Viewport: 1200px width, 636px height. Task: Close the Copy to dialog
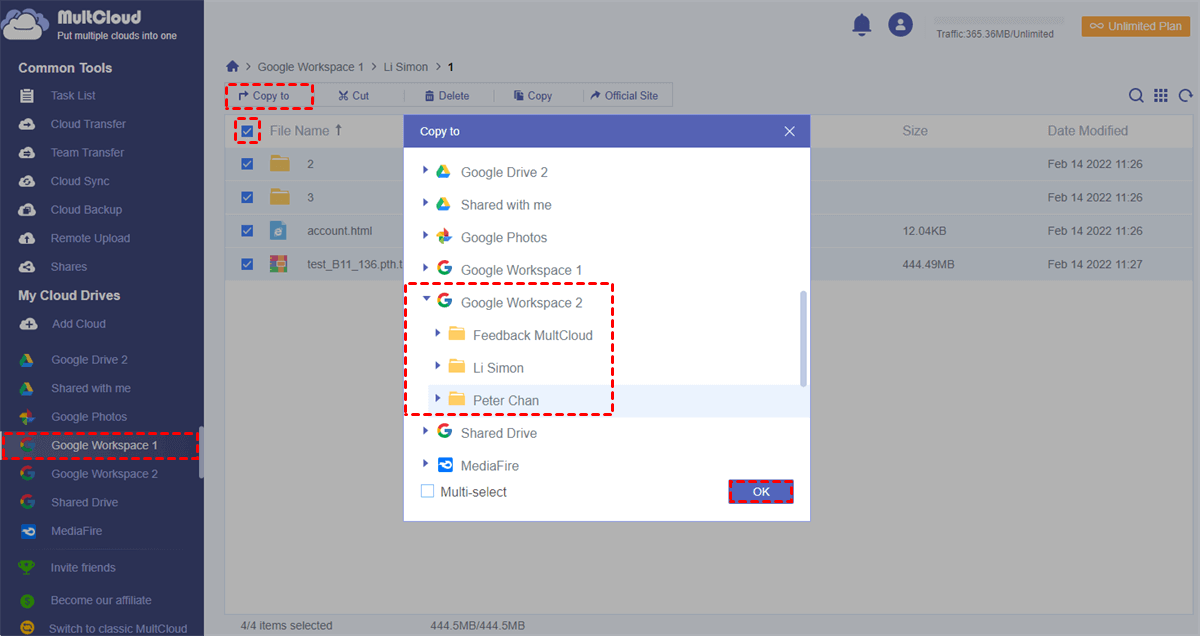(790, 131)
